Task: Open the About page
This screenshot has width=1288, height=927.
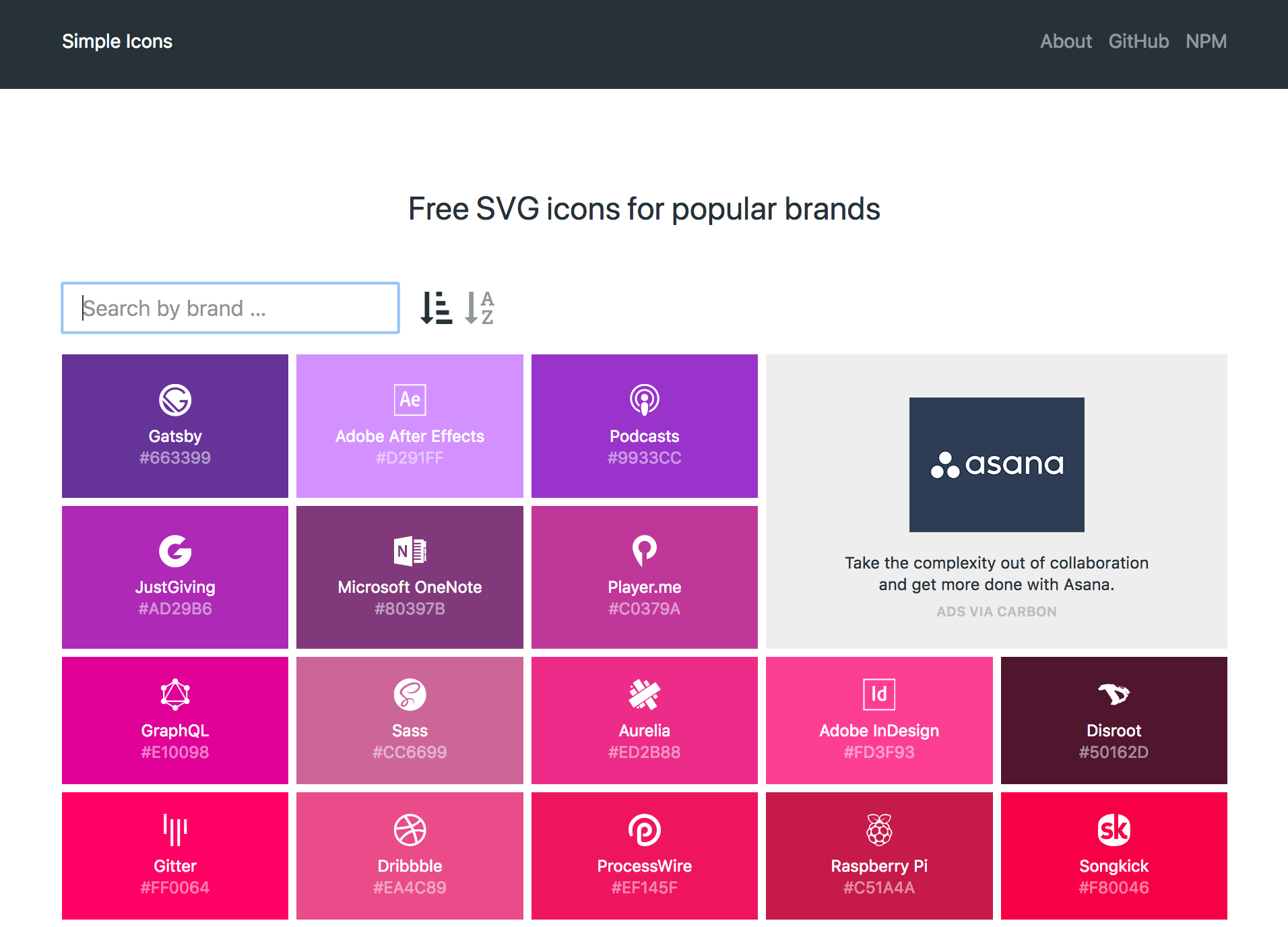Action: click(1066, 41)
